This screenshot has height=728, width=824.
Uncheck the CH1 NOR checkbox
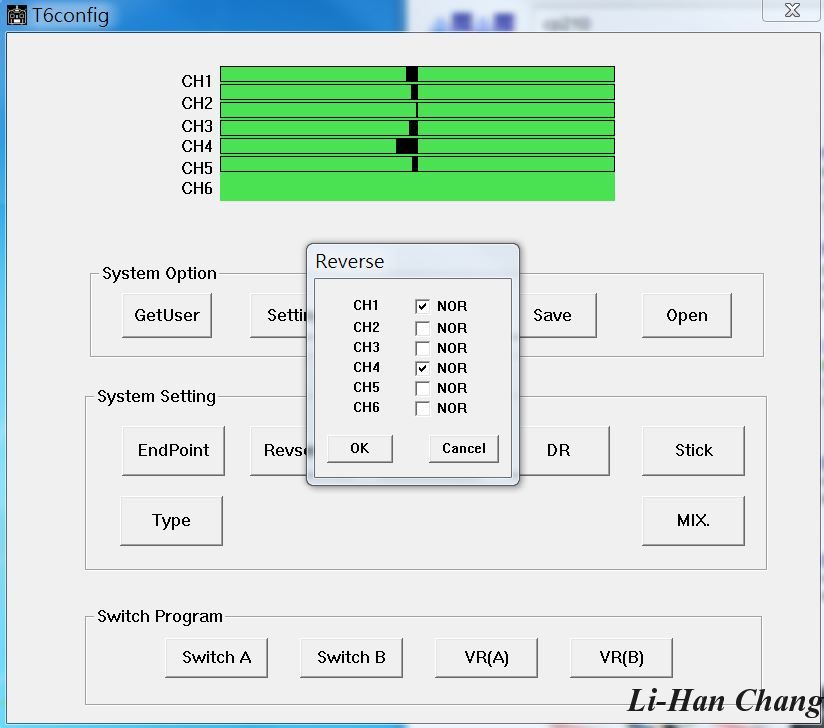[x=422, y=306]
